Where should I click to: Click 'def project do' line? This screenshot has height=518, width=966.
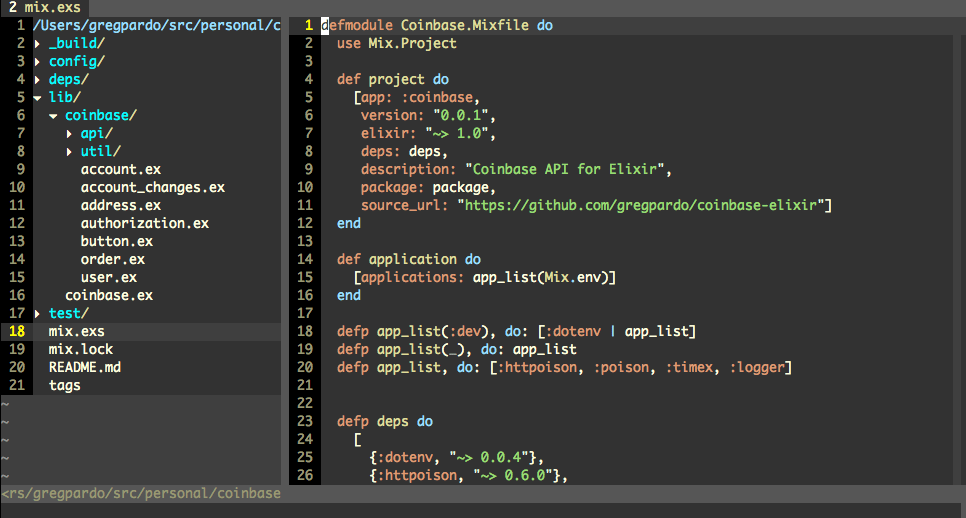392,79
